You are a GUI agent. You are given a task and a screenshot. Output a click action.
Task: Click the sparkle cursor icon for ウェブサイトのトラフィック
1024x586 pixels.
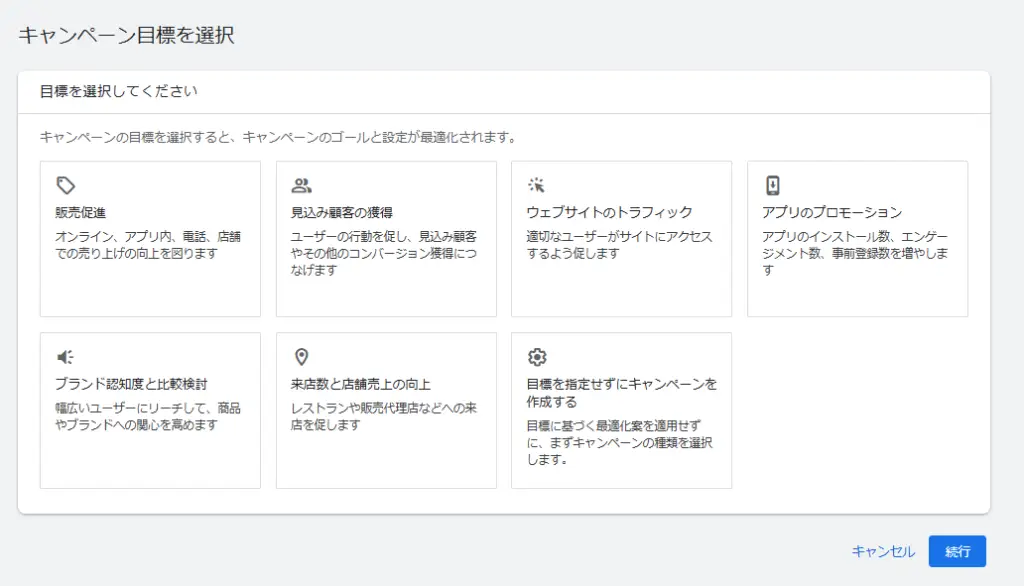coord(537,183)
